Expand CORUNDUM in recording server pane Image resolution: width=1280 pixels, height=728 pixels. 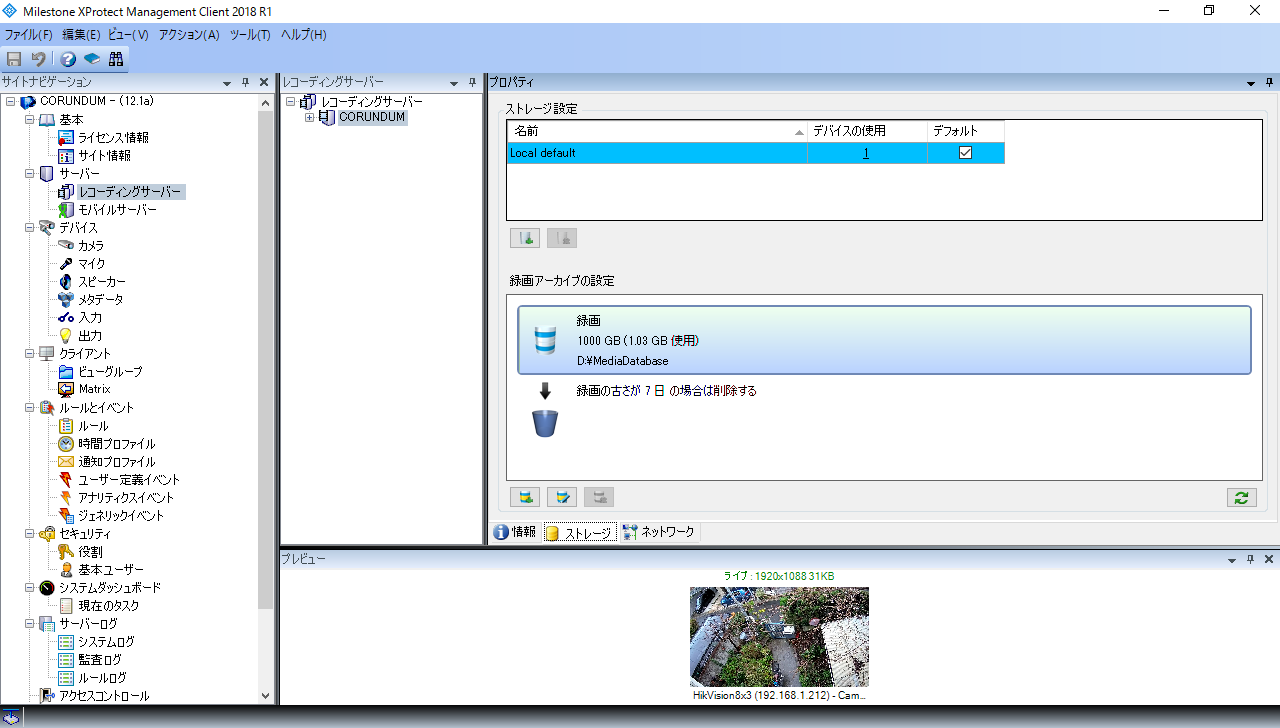coord(309,118)
